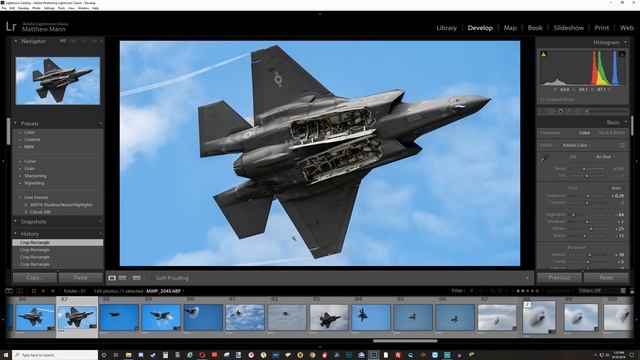Switch to the Slideshow module
This screenshot has width=640, height=360.
point(569,28)
